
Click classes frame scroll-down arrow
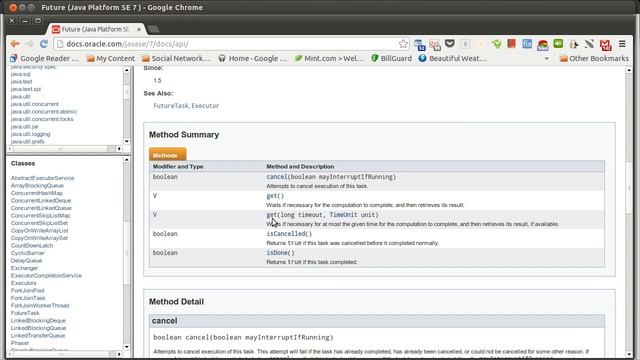[127, 347]
